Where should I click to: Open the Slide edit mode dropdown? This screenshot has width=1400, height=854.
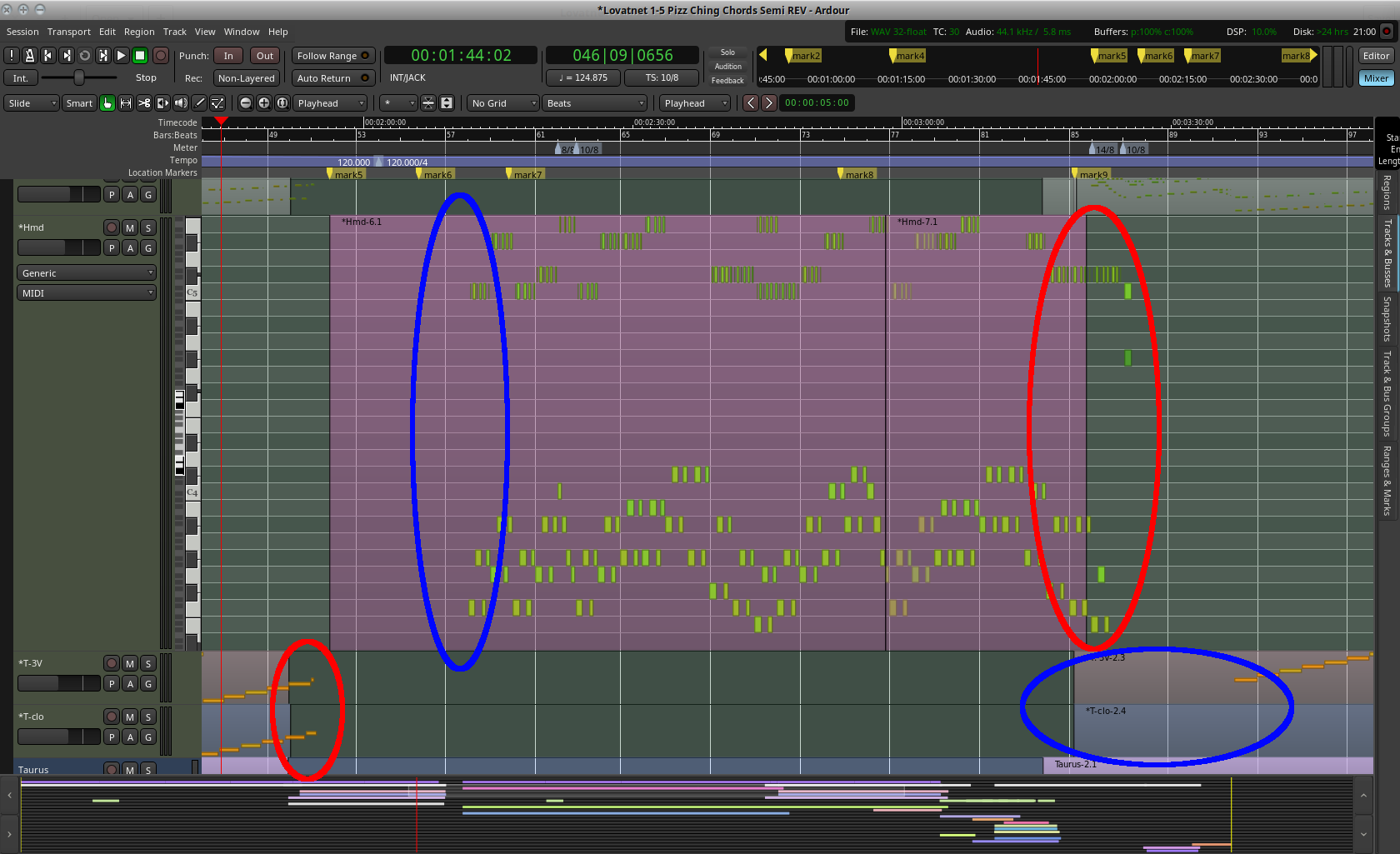pos(32,103)
